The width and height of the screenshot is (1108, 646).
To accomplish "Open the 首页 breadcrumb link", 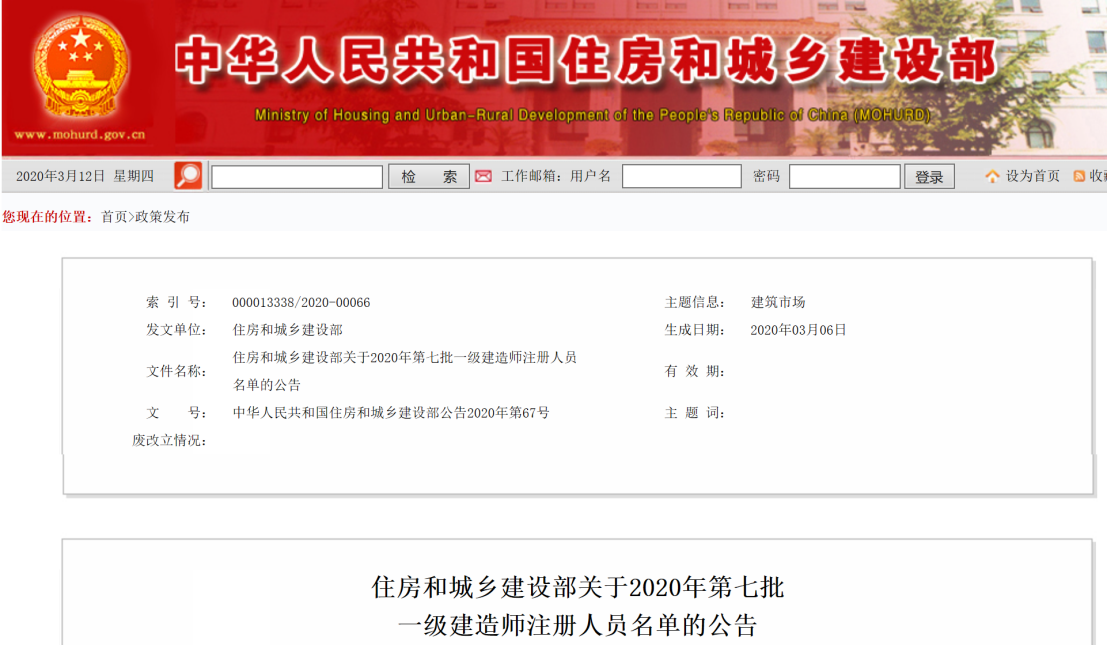I will 114,217.
